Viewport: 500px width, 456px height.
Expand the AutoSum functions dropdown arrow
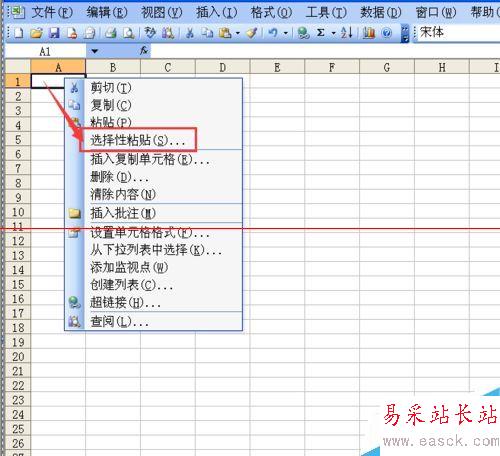tap(333, 33)
